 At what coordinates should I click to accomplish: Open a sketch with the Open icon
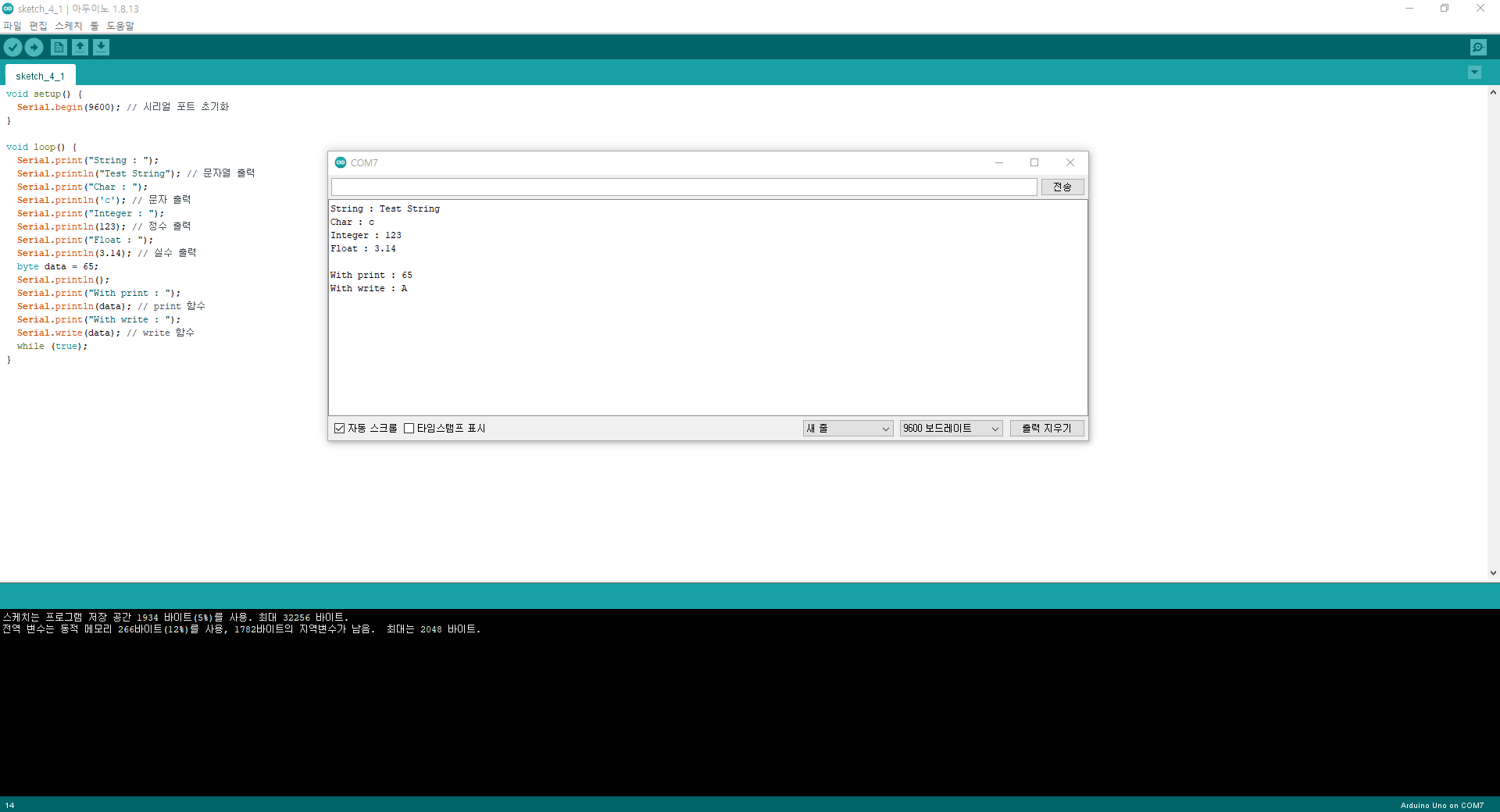[80, 48]
